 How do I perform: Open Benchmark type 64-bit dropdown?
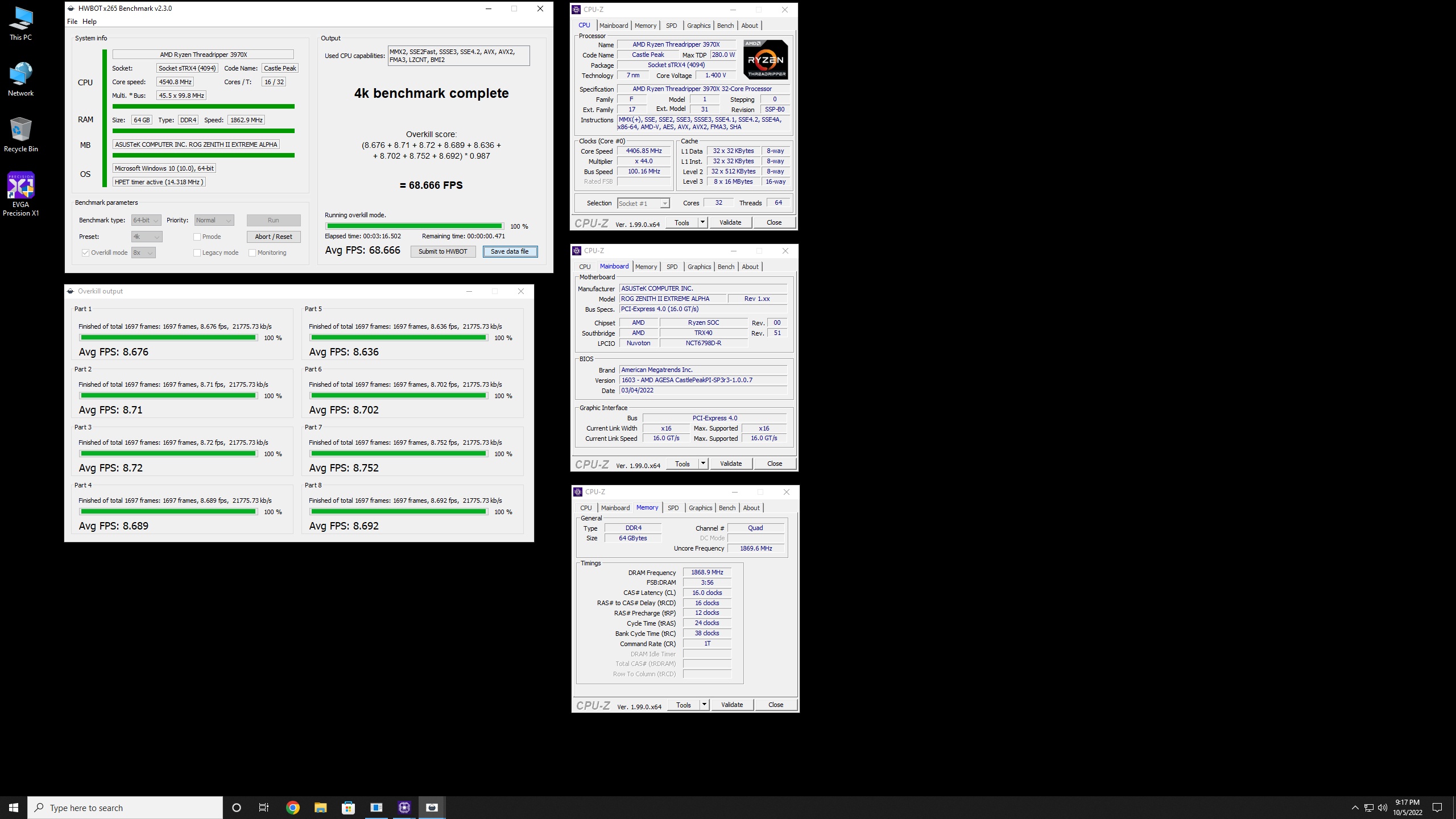[x=146, y=220]
